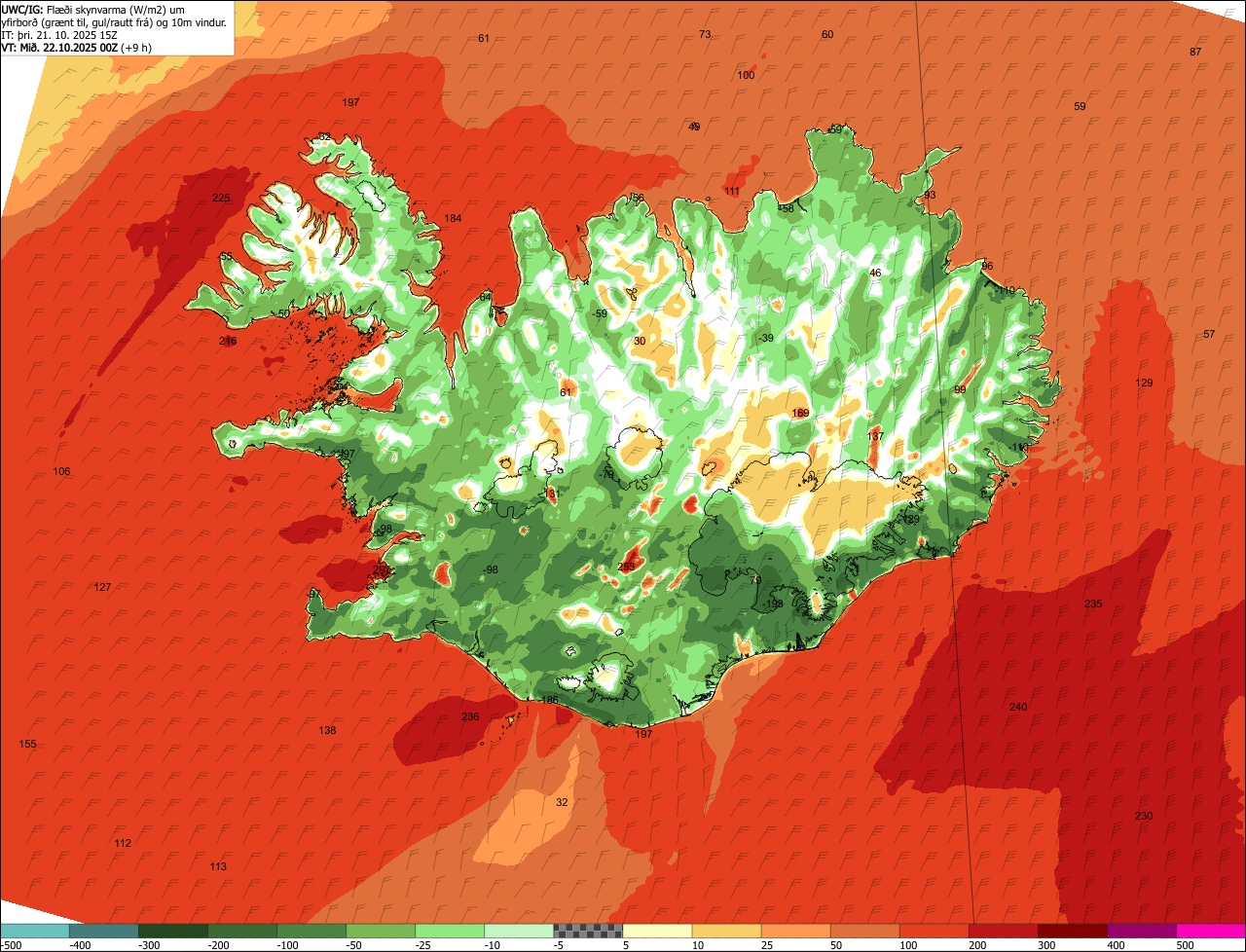Click the map value '129'
1246x952 pixels.
pos(1144,383)
